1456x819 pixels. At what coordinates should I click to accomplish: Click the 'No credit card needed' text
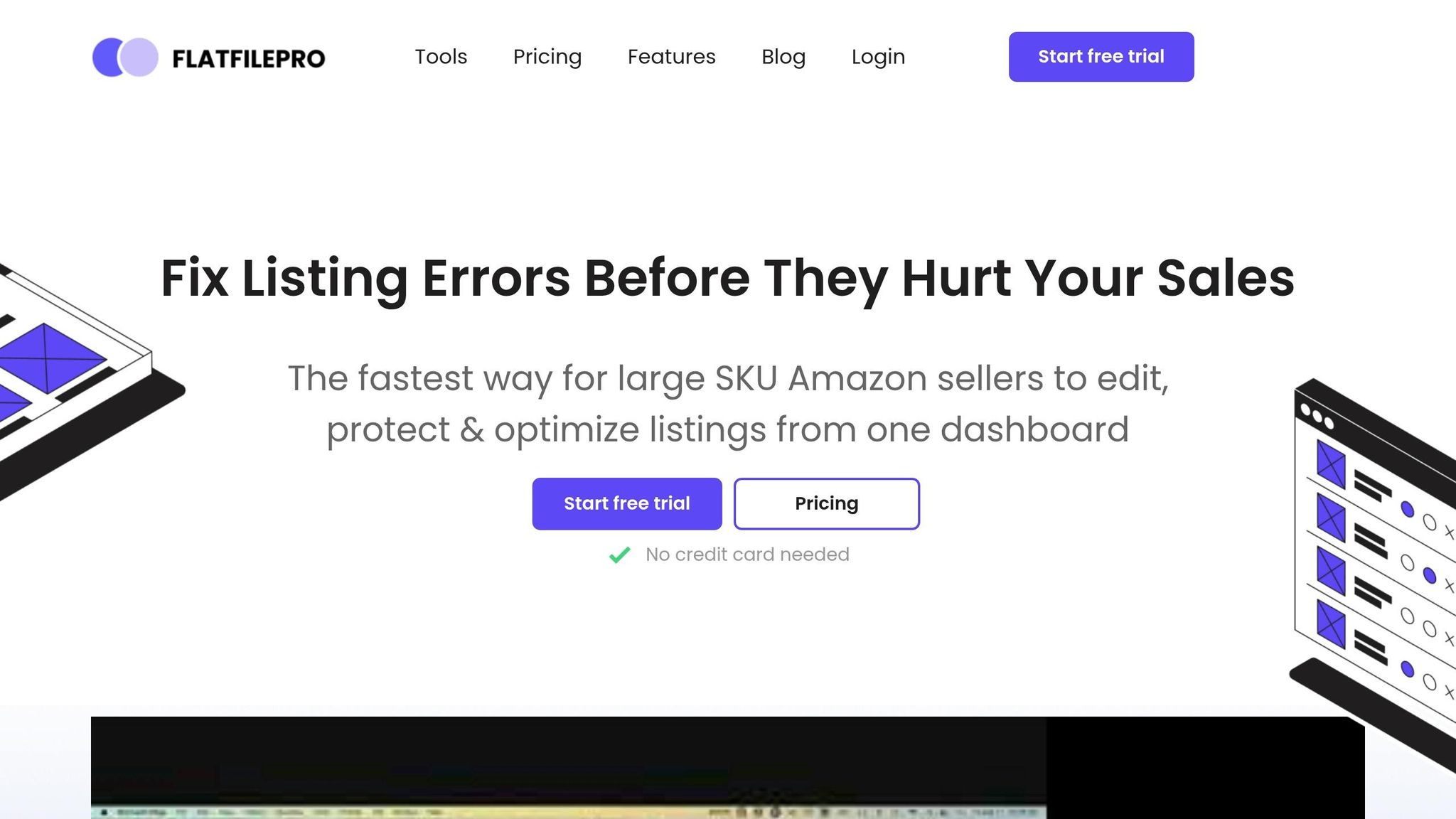coord(746,554)
